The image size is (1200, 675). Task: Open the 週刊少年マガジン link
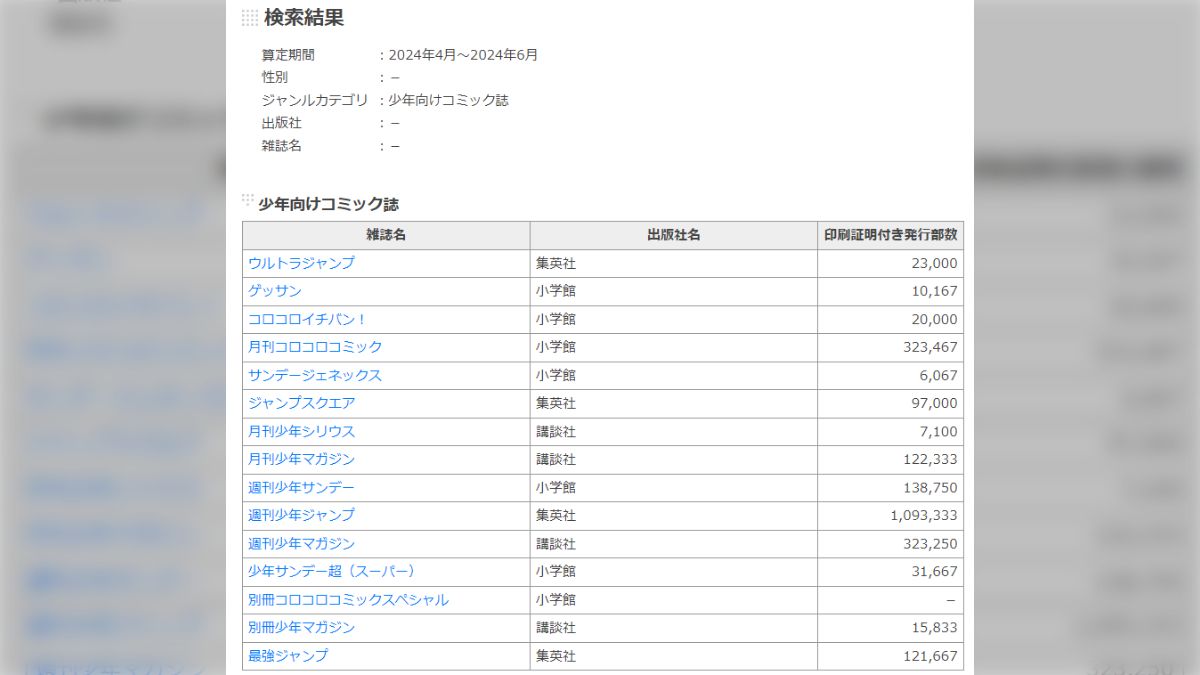click(302, 543)
